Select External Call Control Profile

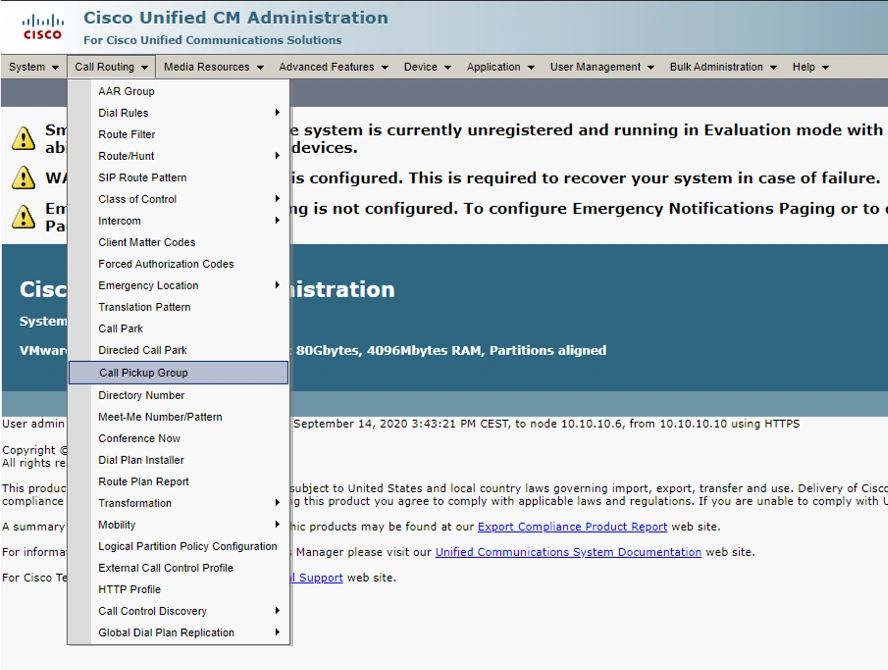tap(178, 567)
